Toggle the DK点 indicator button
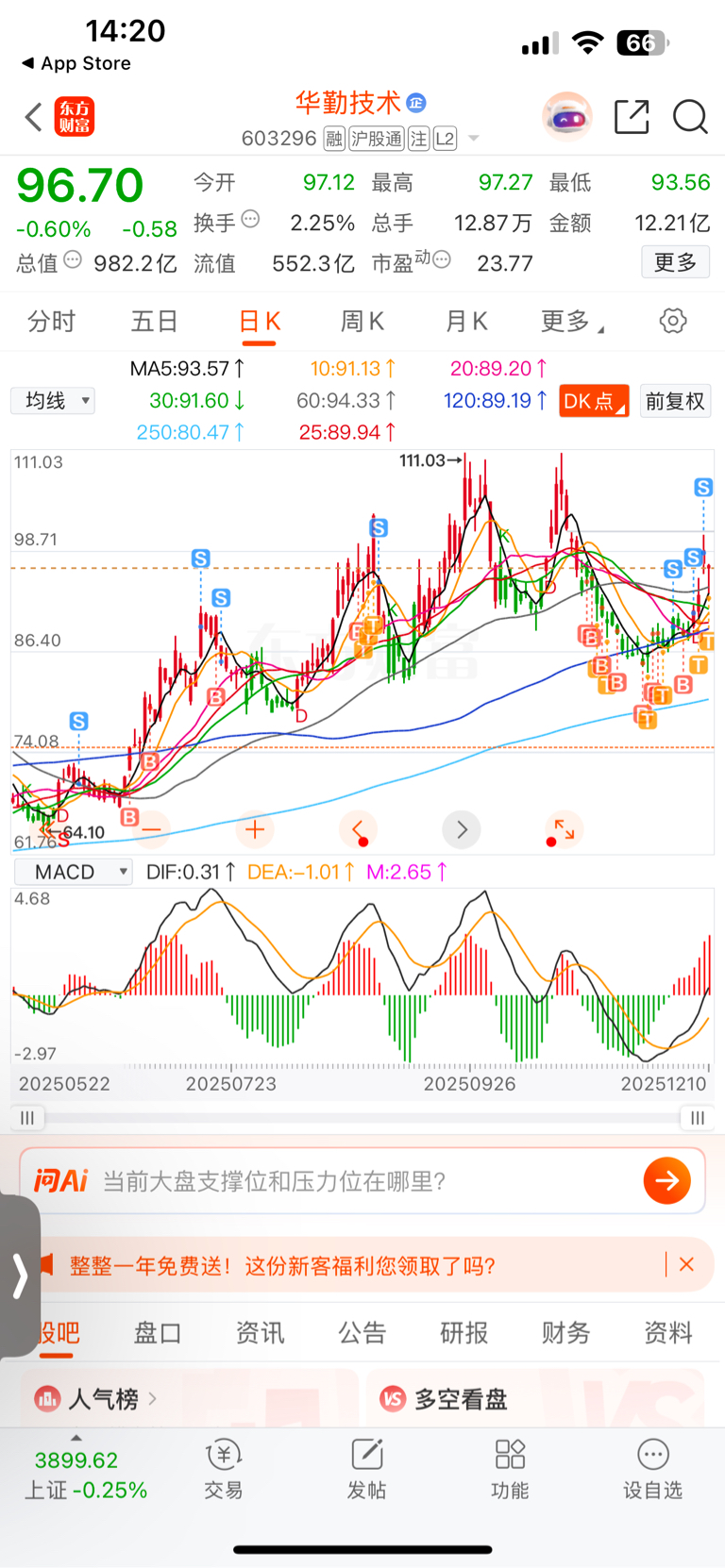Screen dimensions: 725x1568 pos(594,401)
